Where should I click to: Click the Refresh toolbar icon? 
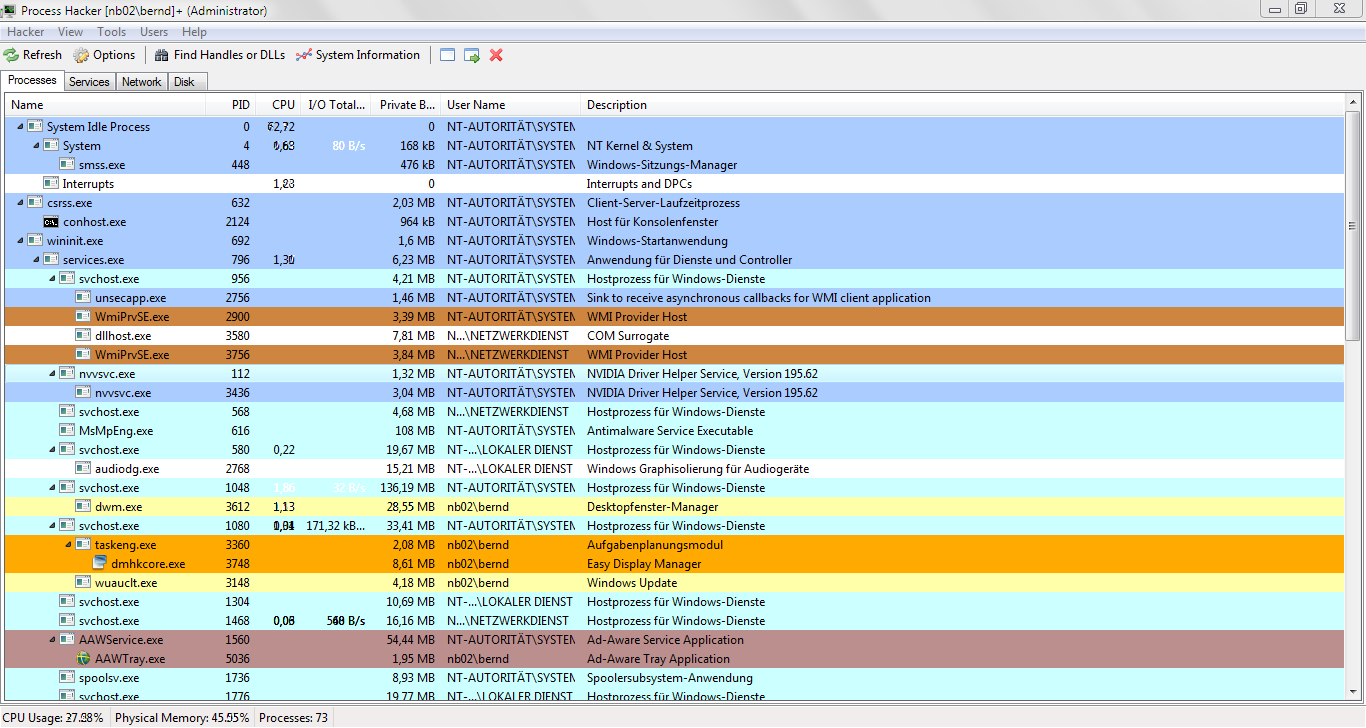(11, 55)
